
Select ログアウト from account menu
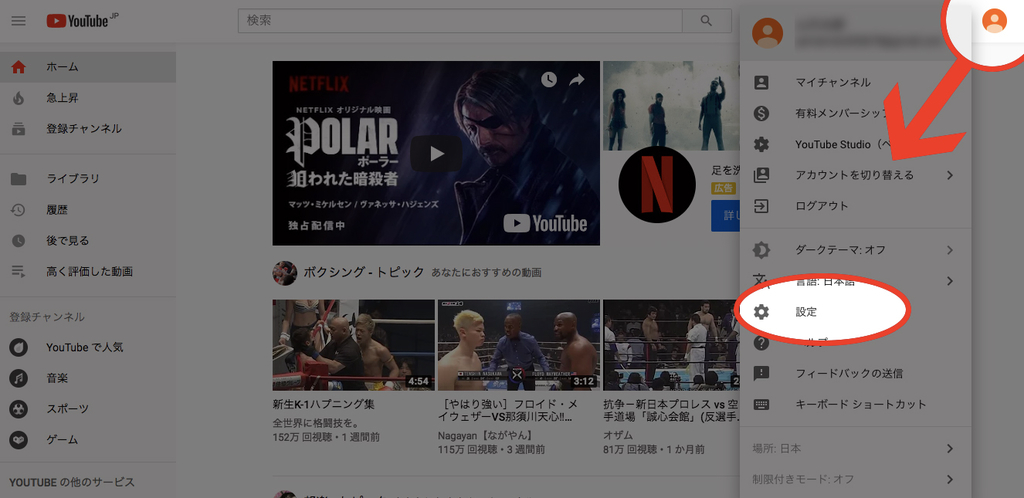[x=856, y=206]
